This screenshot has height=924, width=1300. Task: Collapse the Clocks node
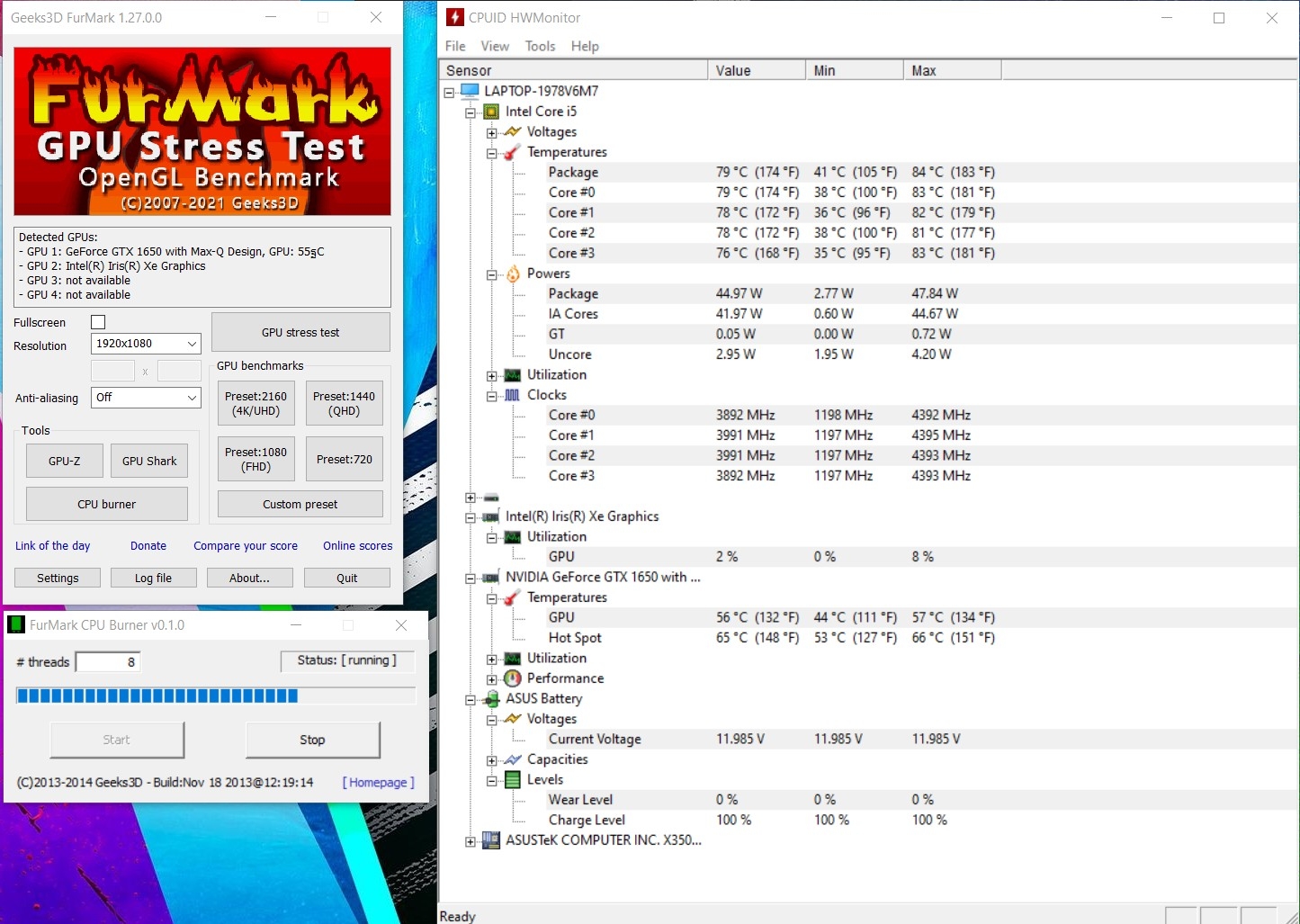click(x=492, y=396)
